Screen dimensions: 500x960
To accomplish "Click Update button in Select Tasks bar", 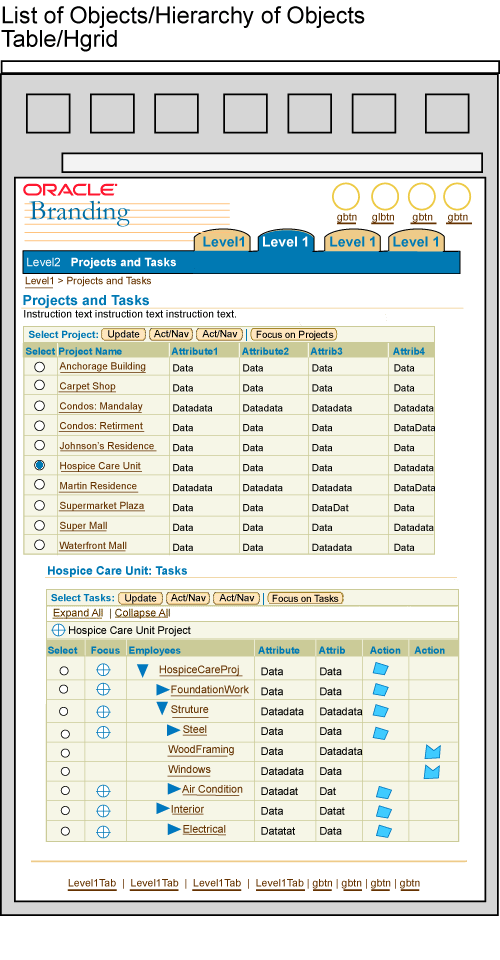I will coord(141,598).
